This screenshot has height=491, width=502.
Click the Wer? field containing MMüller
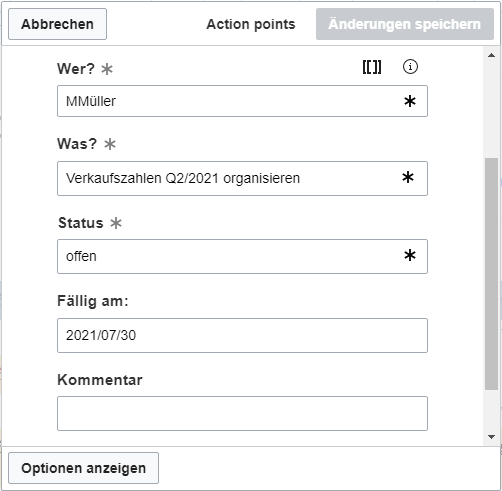242,101
